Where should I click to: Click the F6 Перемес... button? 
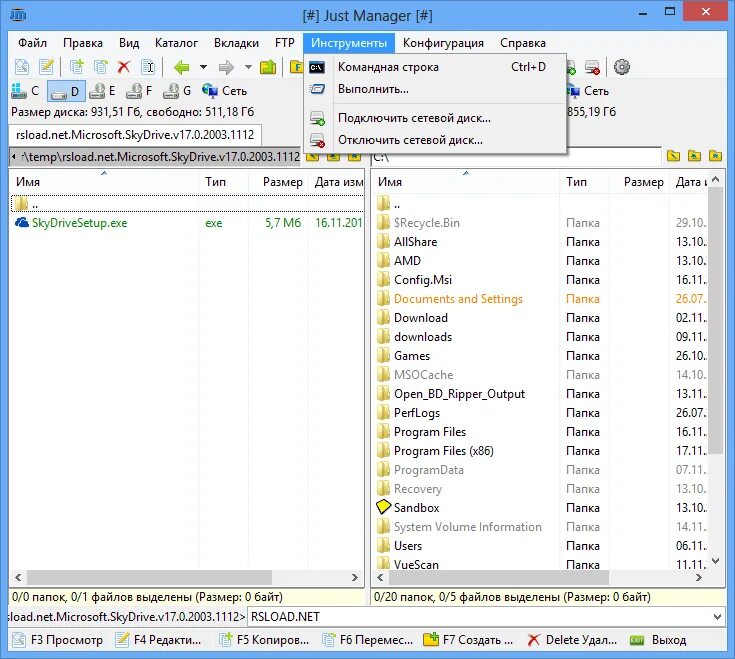(368, 640)
